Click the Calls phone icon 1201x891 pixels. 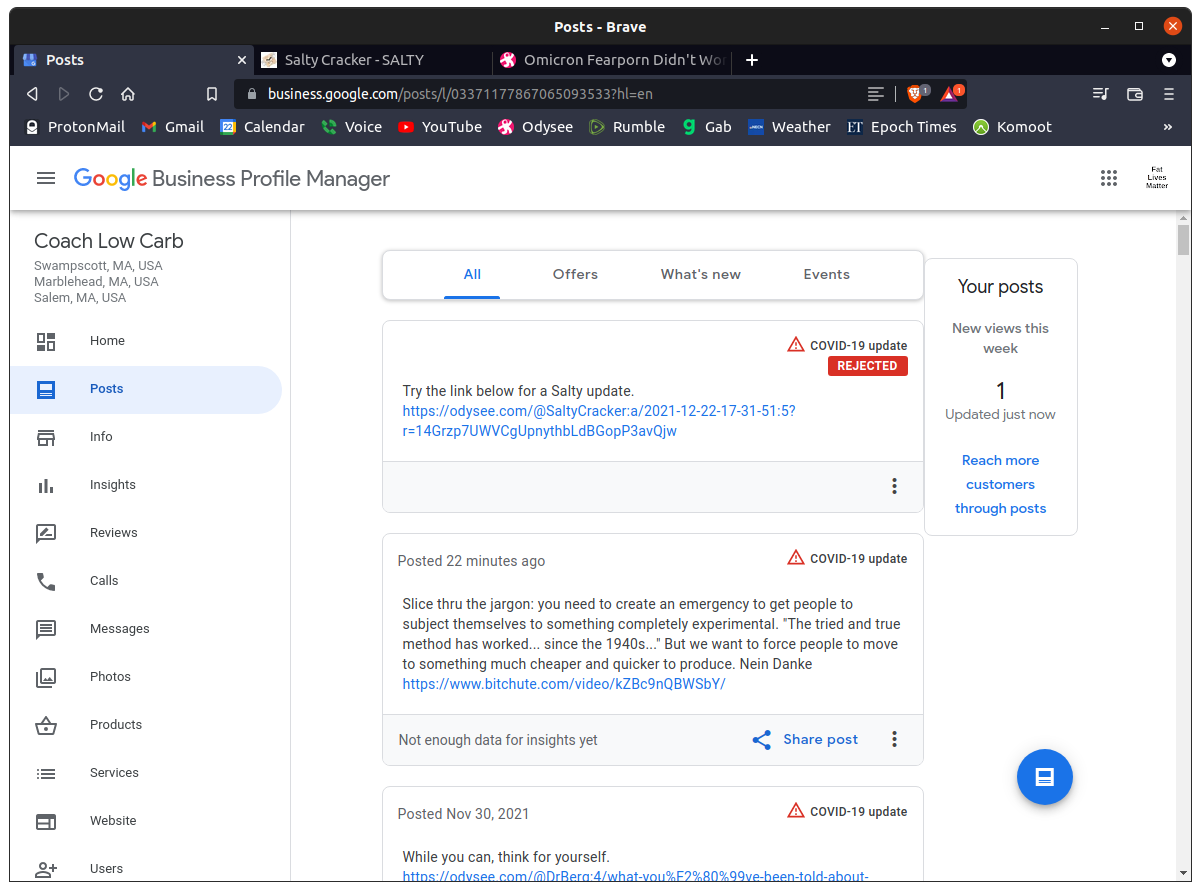pyautogui.click(x=46, y=581)
